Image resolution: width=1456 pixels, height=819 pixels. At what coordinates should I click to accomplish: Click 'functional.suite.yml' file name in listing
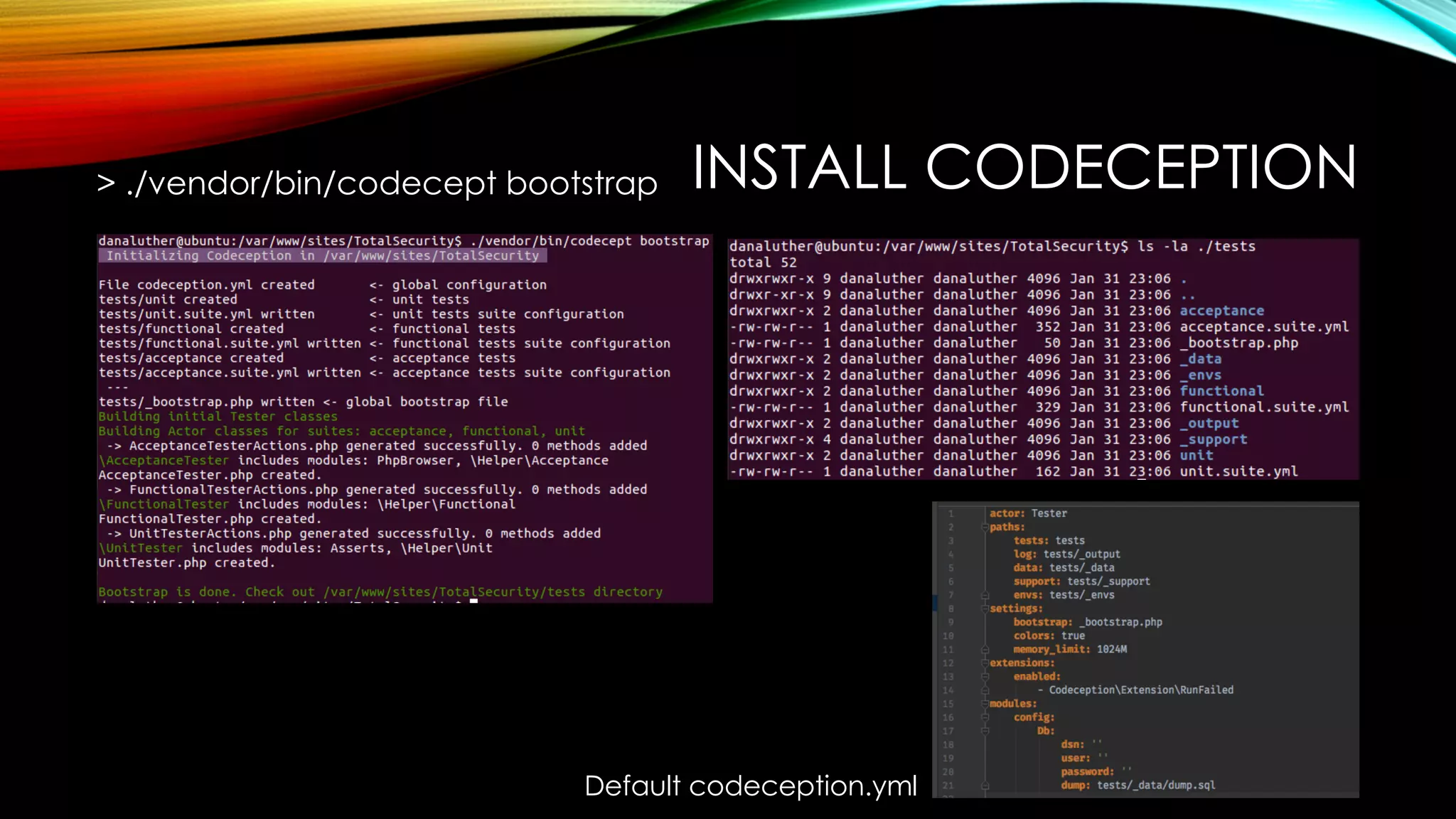pos(1264,407)
